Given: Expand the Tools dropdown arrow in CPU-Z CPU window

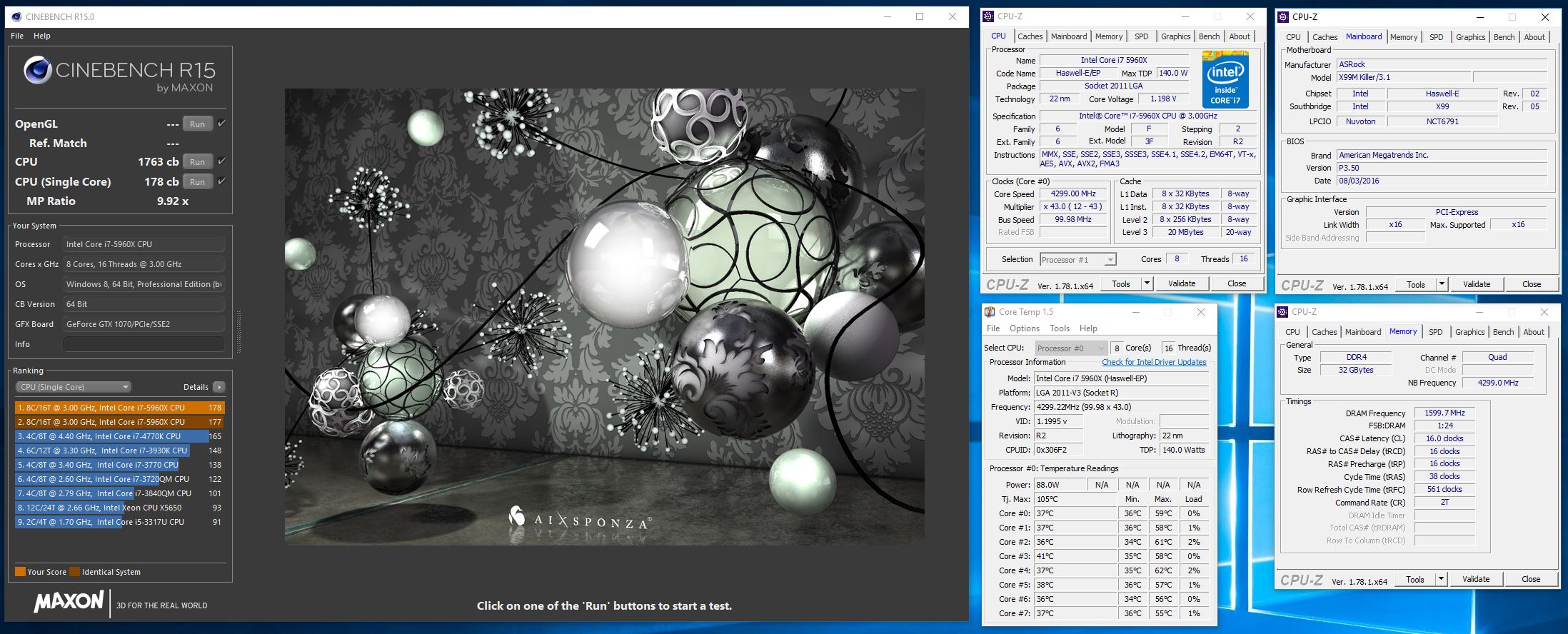Looking at the screenshot, I should pos(1147,283).
